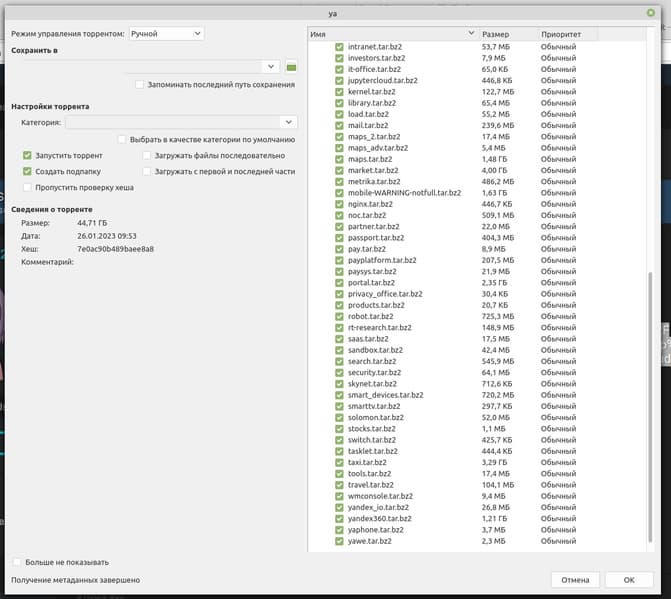Toggle set as default category checkbox
The height and width of the screenshot is (599, 671).
click(x=122, y=139)
